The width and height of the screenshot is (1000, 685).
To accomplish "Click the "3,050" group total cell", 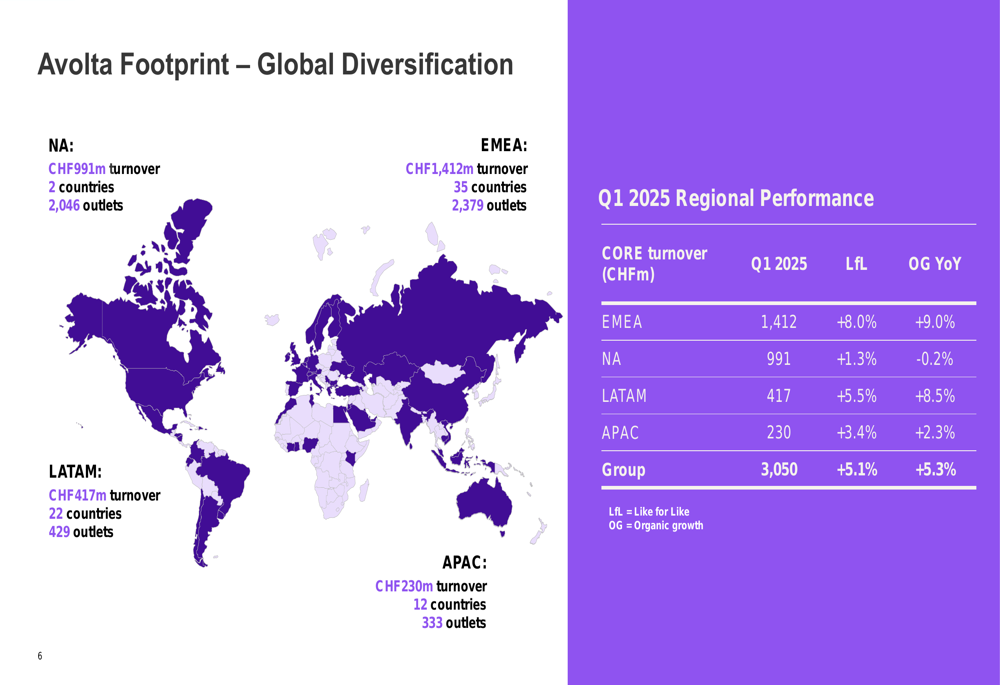I will click(779, 470).
